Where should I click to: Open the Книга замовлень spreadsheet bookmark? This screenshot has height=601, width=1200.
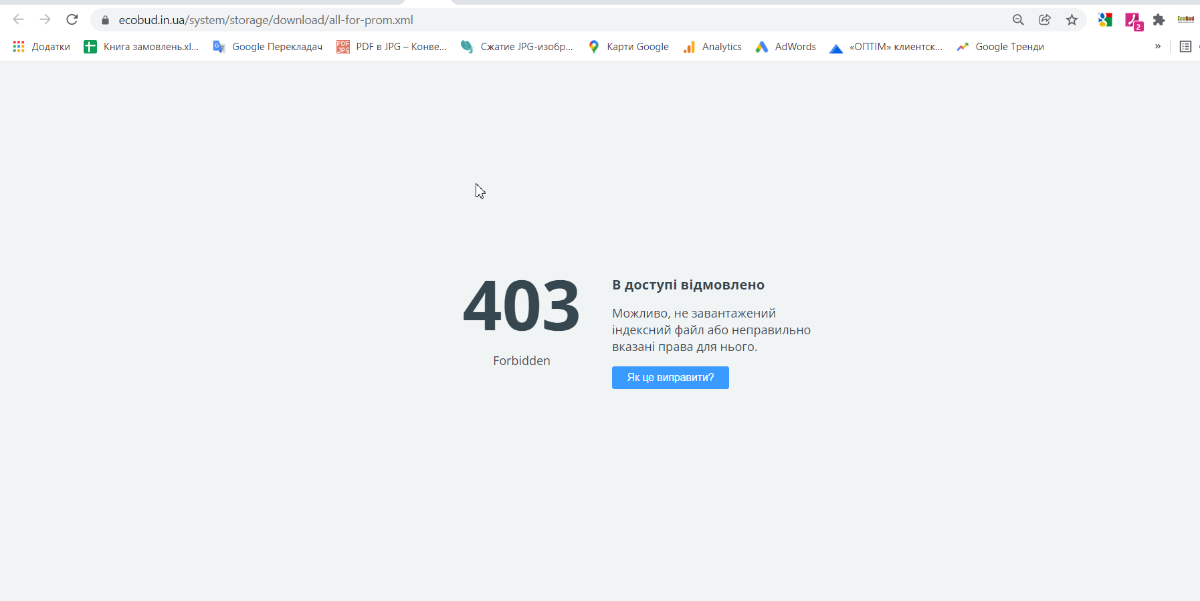141,46
